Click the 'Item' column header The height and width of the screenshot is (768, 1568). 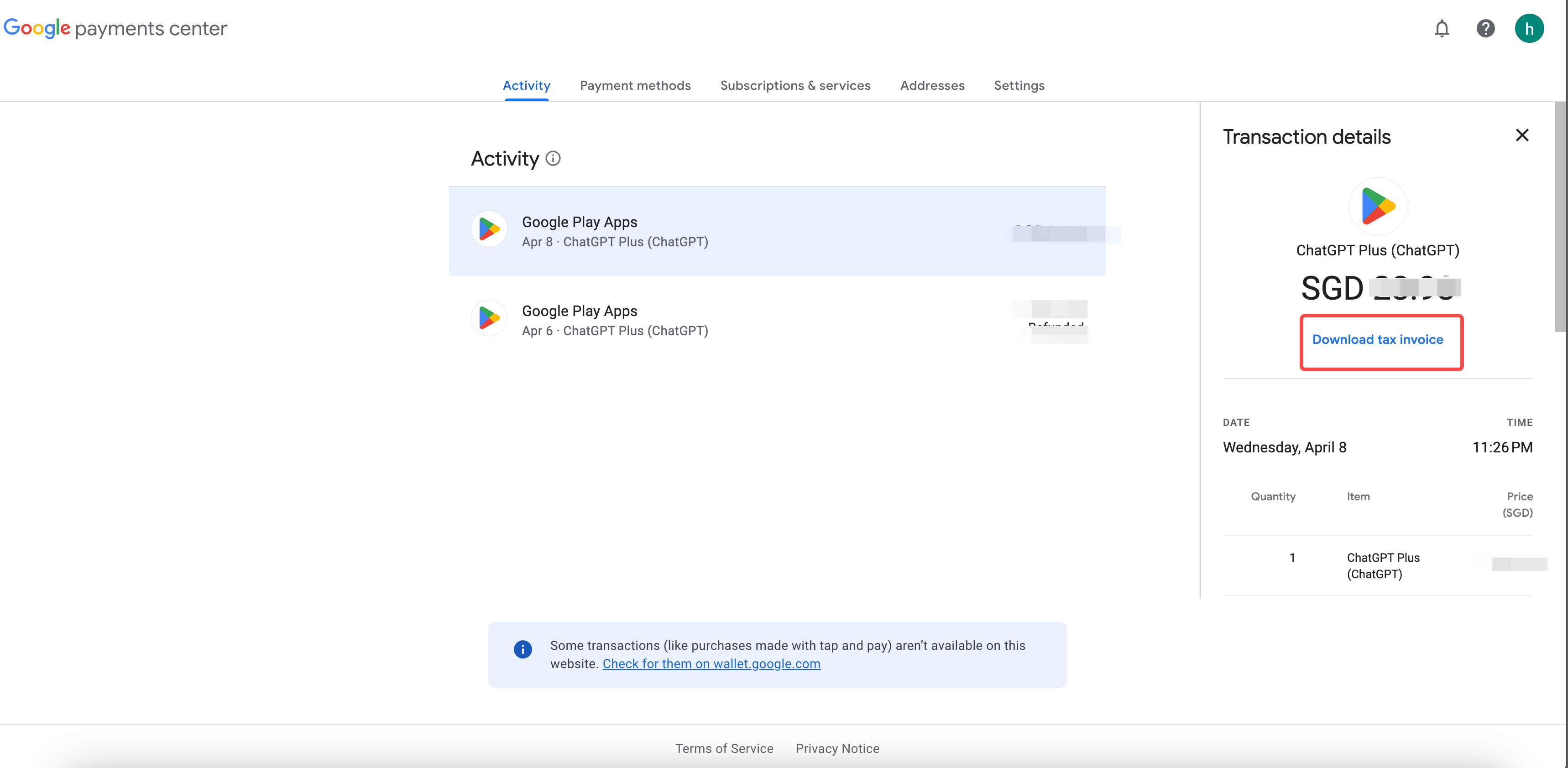point(1358,497)
